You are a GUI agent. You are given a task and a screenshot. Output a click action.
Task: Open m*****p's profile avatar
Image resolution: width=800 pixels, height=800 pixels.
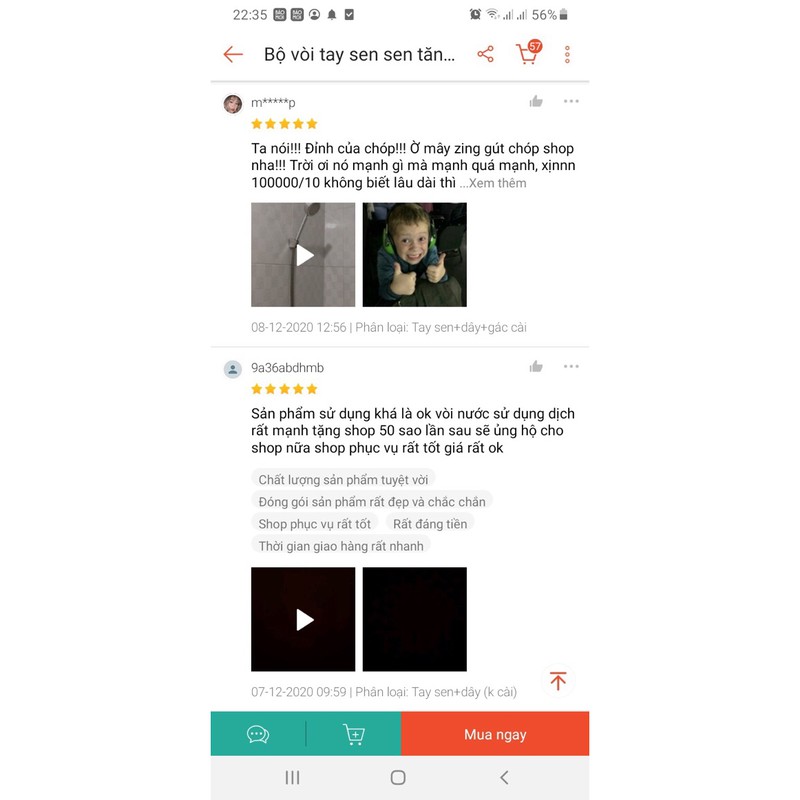[x=233, y=104]
